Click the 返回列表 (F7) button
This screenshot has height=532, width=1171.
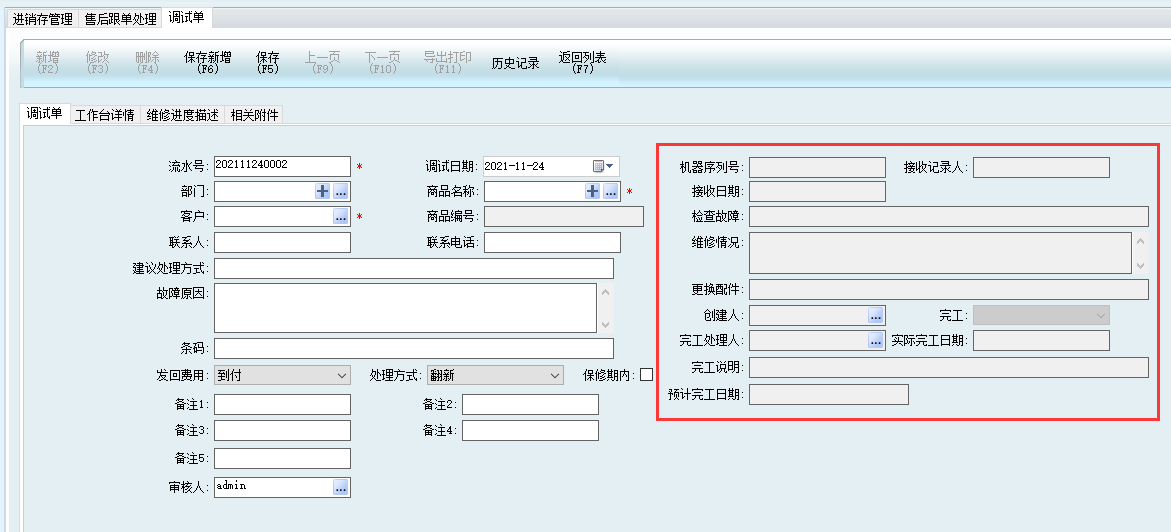582,63
